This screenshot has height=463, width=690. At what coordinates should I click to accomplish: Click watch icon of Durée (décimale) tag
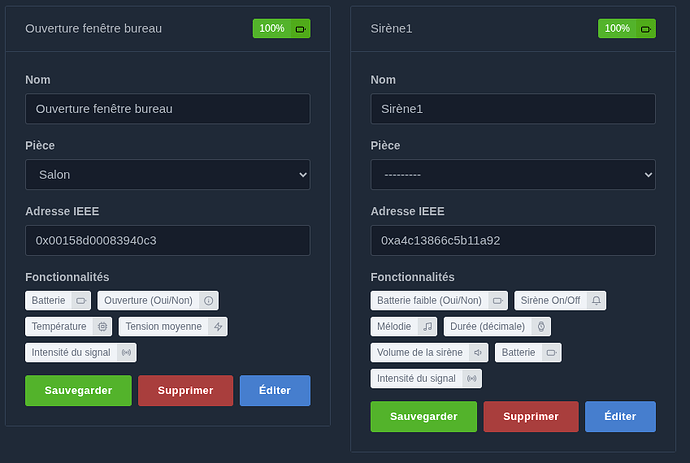(x=541, y=327)
